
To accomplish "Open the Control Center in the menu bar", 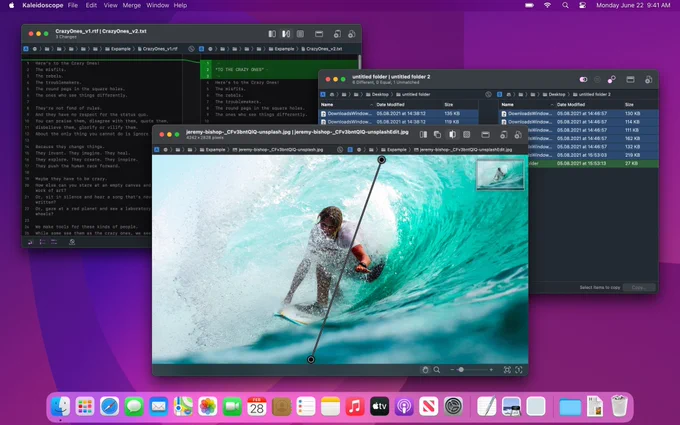I will (x=582, y=6).
